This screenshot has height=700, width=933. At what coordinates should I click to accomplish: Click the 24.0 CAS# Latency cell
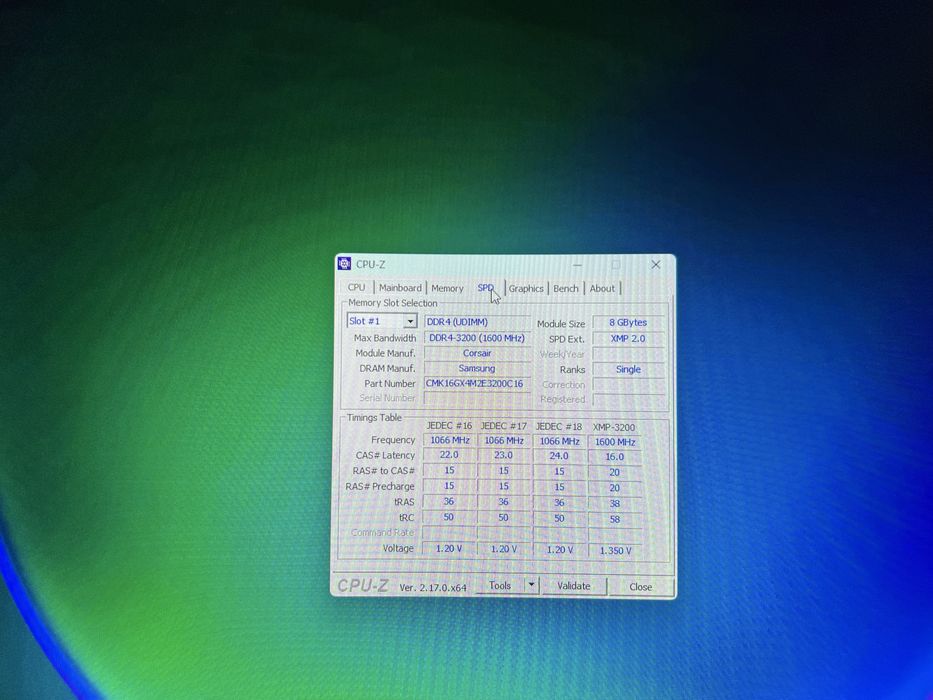click(559, 456)
